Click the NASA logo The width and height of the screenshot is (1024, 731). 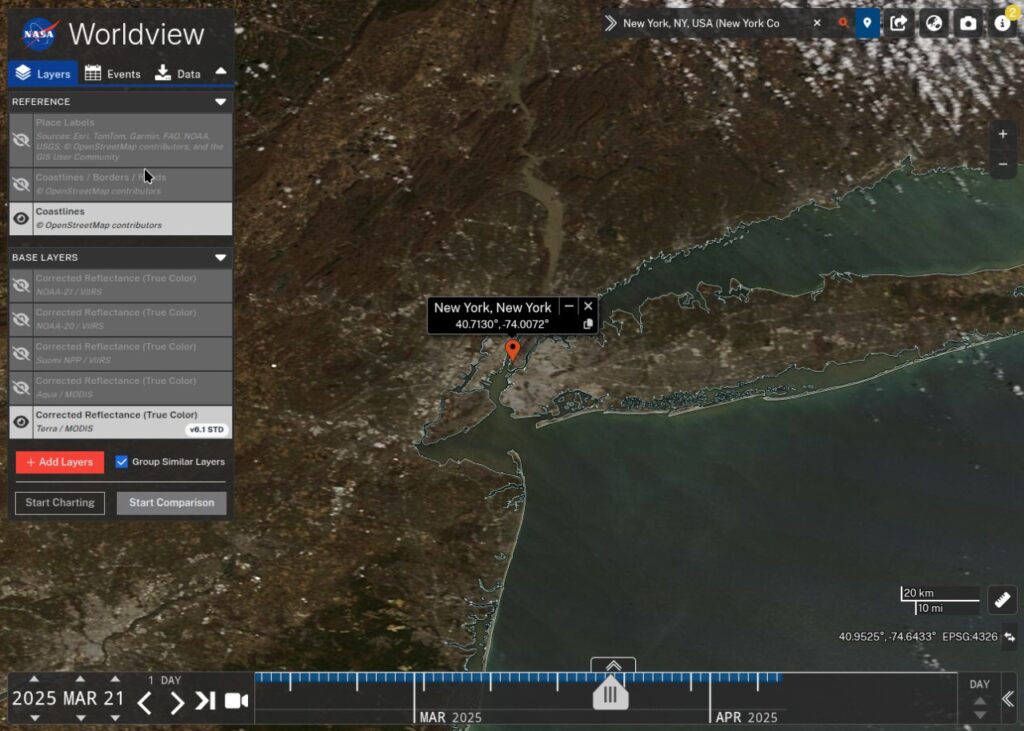tap(40, 34)
